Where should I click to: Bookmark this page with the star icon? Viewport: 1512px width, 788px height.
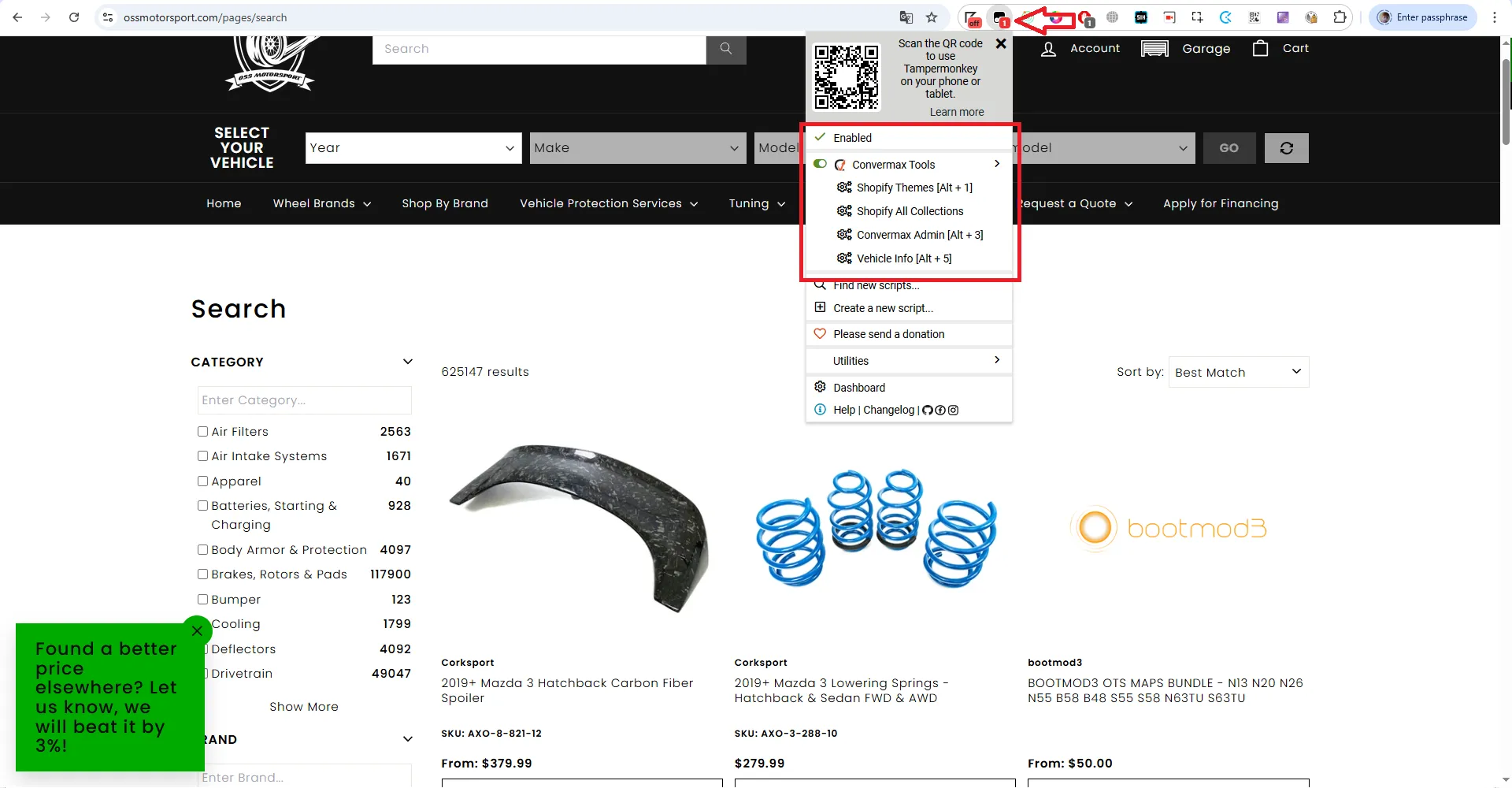coord(932,17)
